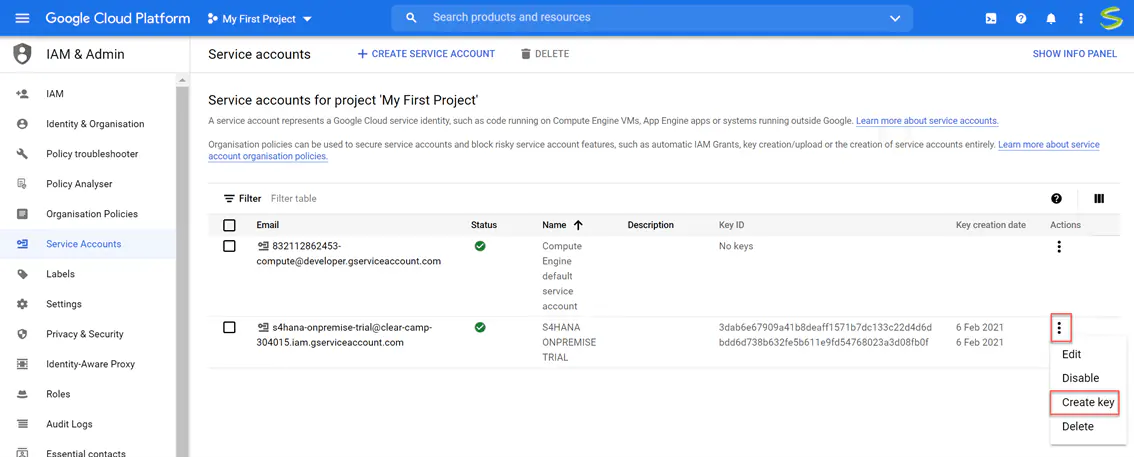Click the s4hana-onpremise-trial email address
The image size is (1134, 457).
(344, 335)
